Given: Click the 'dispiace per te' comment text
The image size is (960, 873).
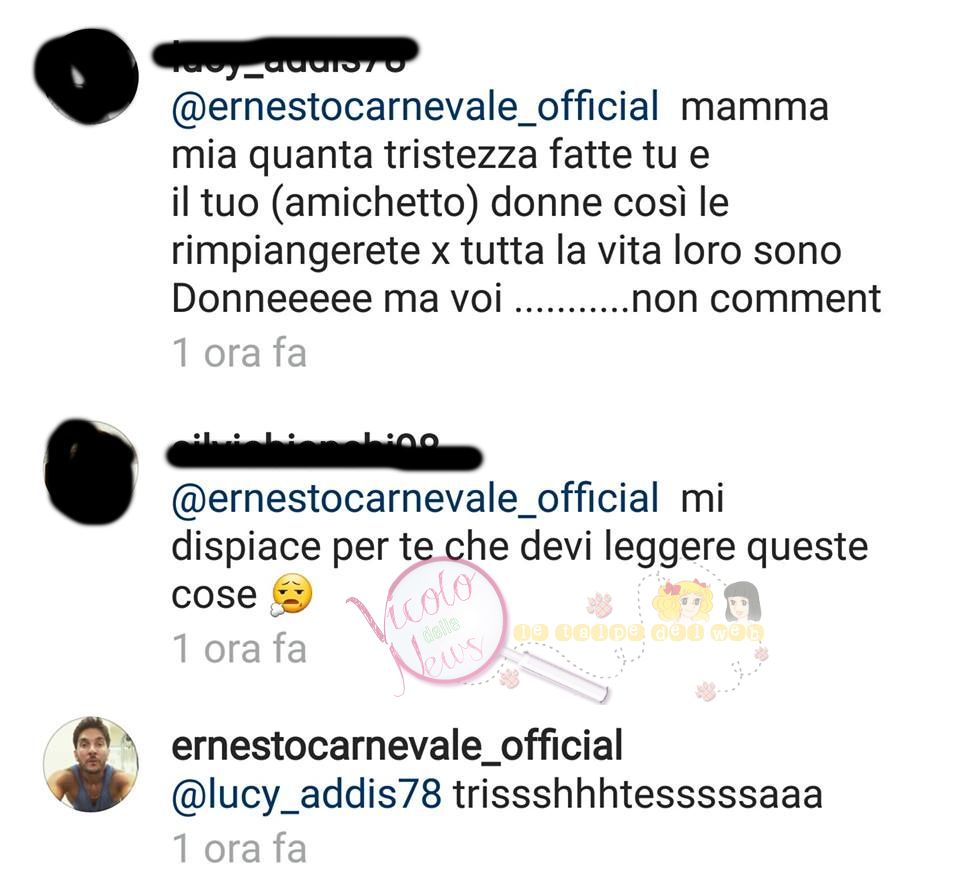Looking at the screenshot, I should (520, 546).
